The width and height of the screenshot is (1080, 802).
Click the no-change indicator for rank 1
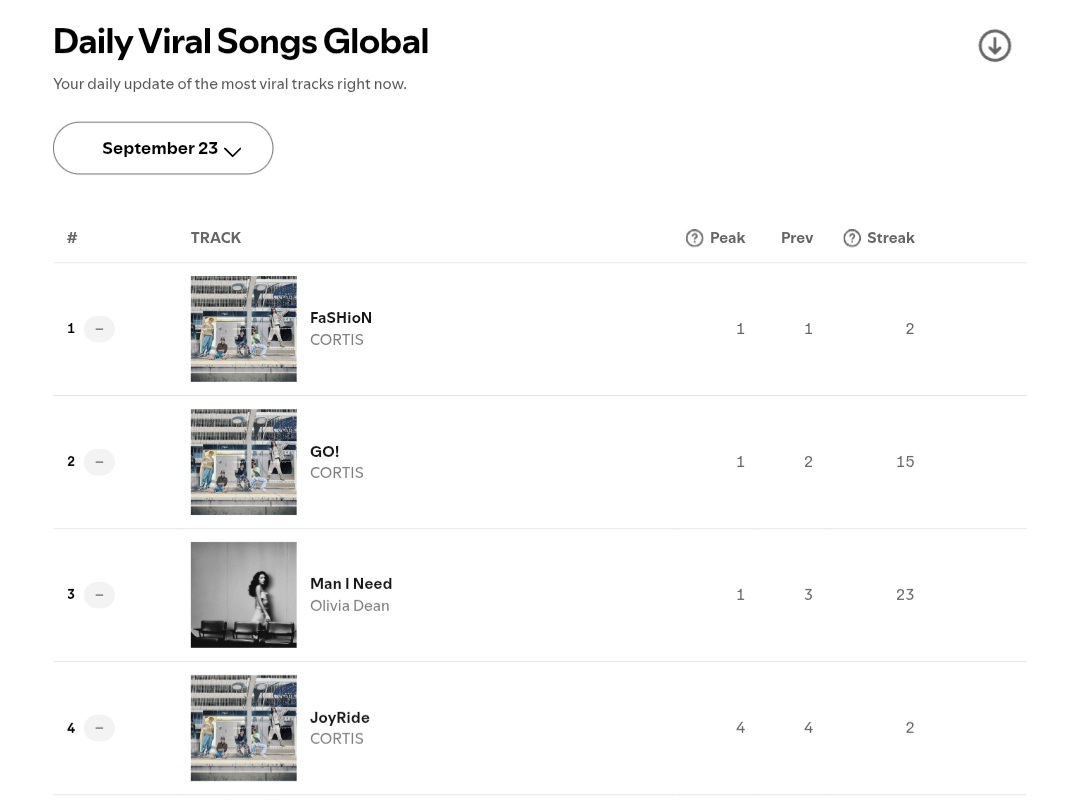pyautogui.click(x=99, y=329)
